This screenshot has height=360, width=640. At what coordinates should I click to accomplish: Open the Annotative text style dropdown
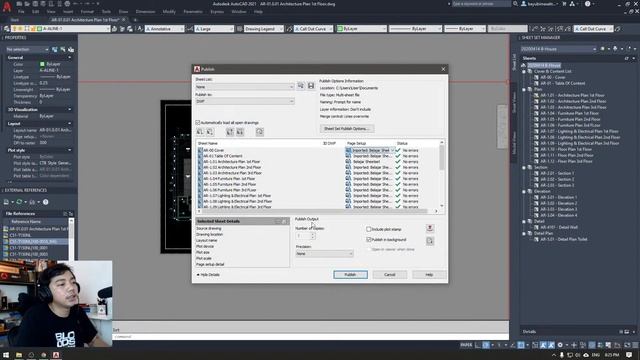click(181, 29)
